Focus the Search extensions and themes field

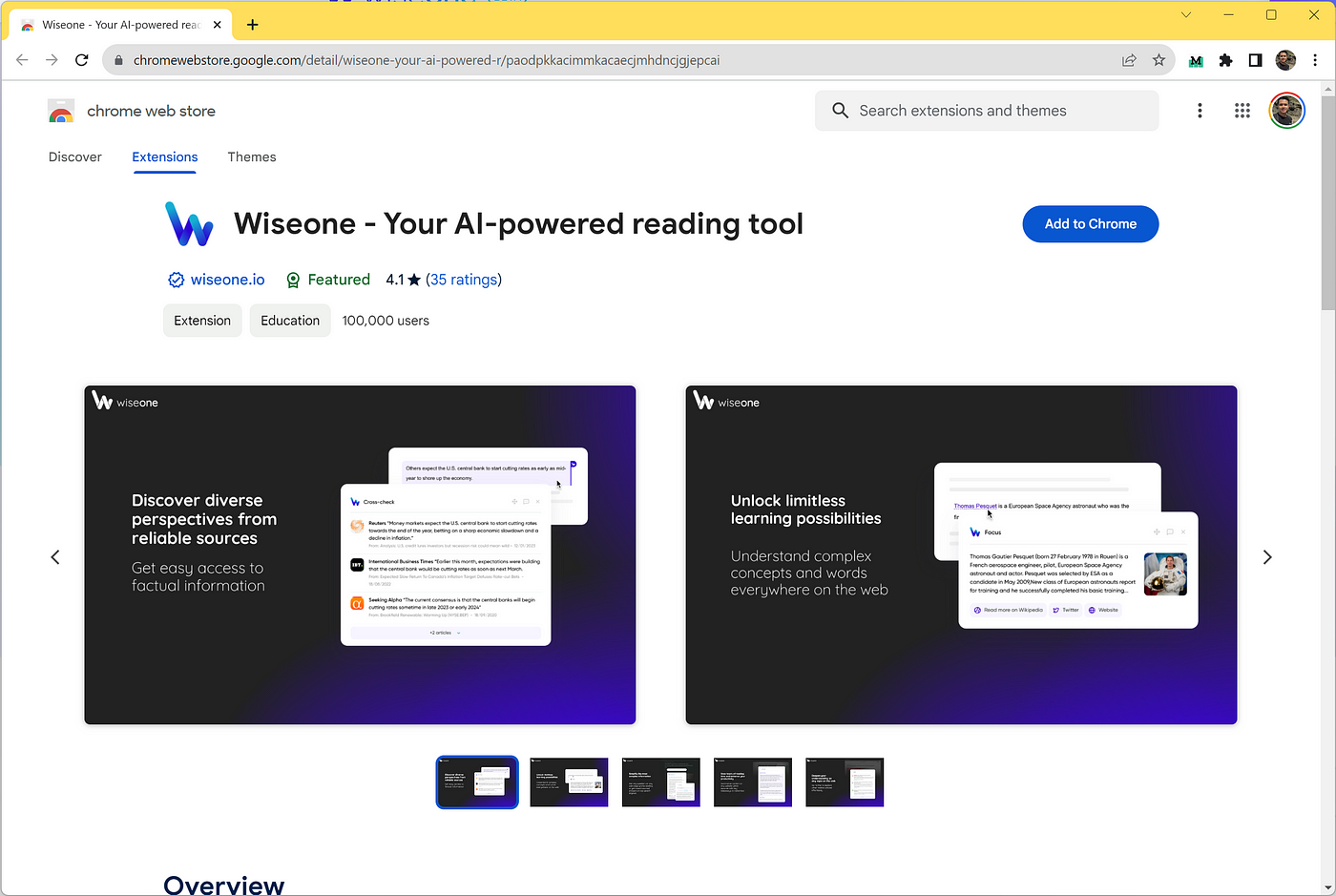pos(987,111)
